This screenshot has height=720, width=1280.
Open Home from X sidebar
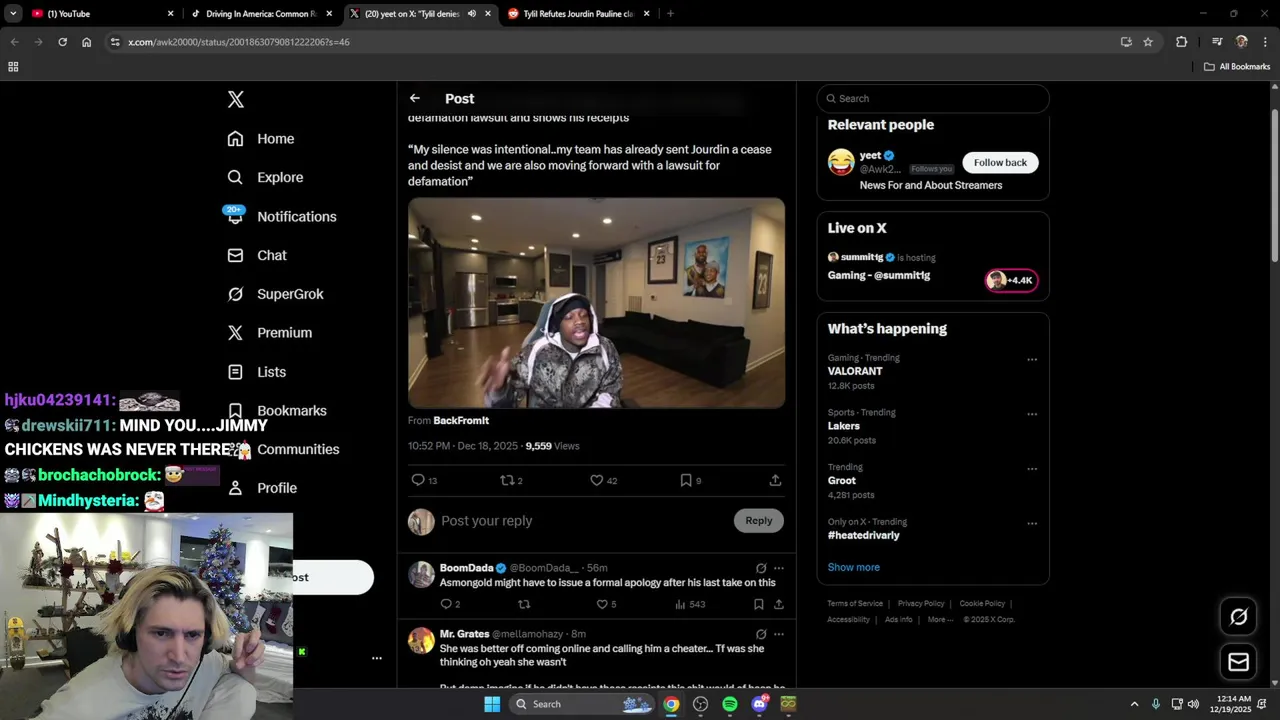[x=261, y=139]
